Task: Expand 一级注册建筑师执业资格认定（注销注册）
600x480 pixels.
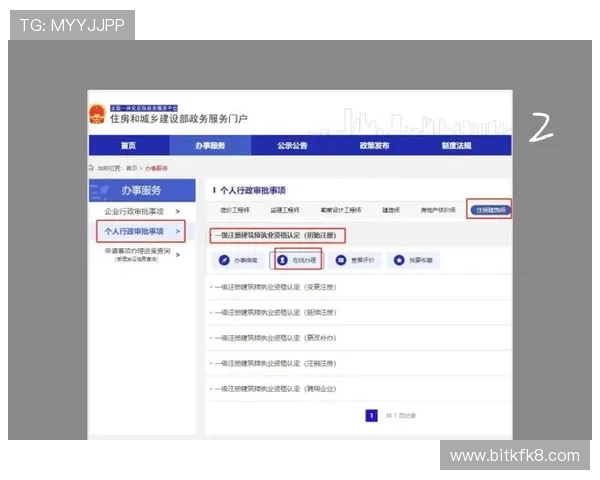Action: click(x=275, y=363)
